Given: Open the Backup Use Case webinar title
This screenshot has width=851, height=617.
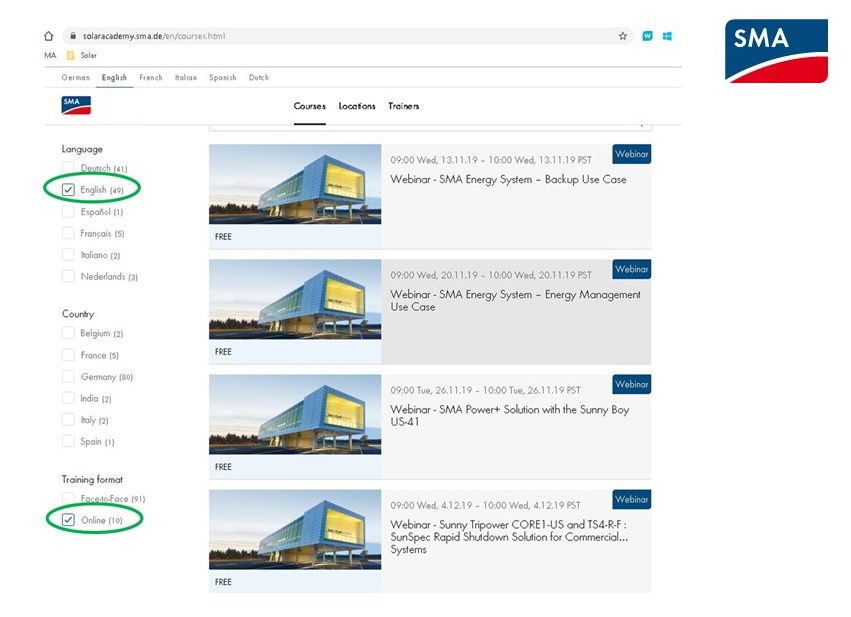Looking at the screenshot, I should click(508, 180).
